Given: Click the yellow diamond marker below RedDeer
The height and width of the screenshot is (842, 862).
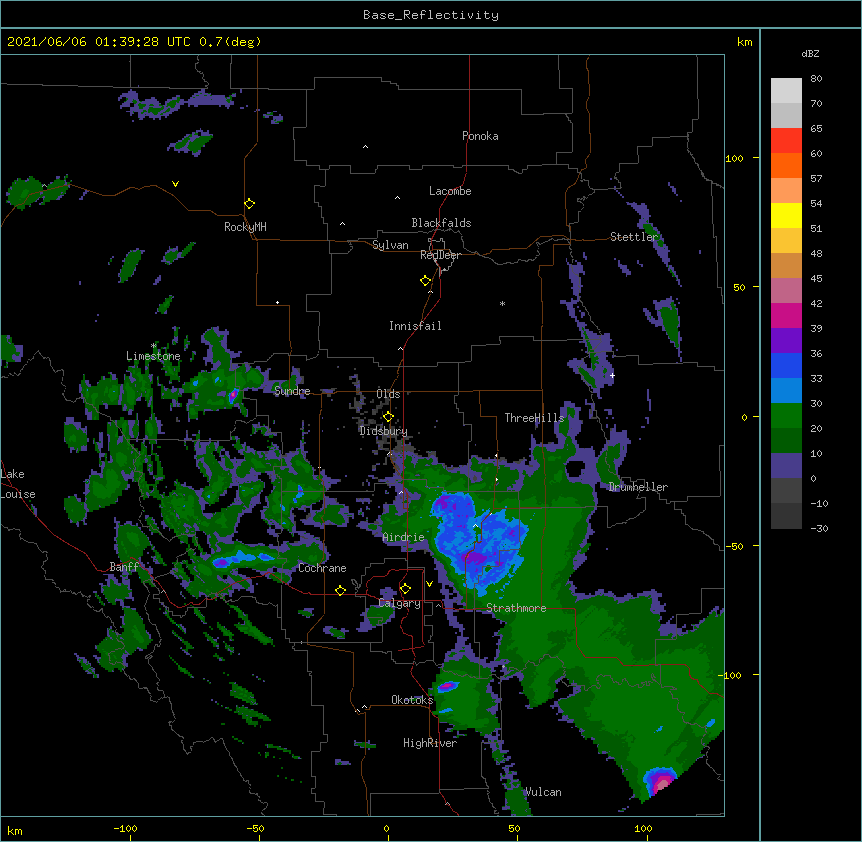Looking at the screenshot, I should (425, 280).
